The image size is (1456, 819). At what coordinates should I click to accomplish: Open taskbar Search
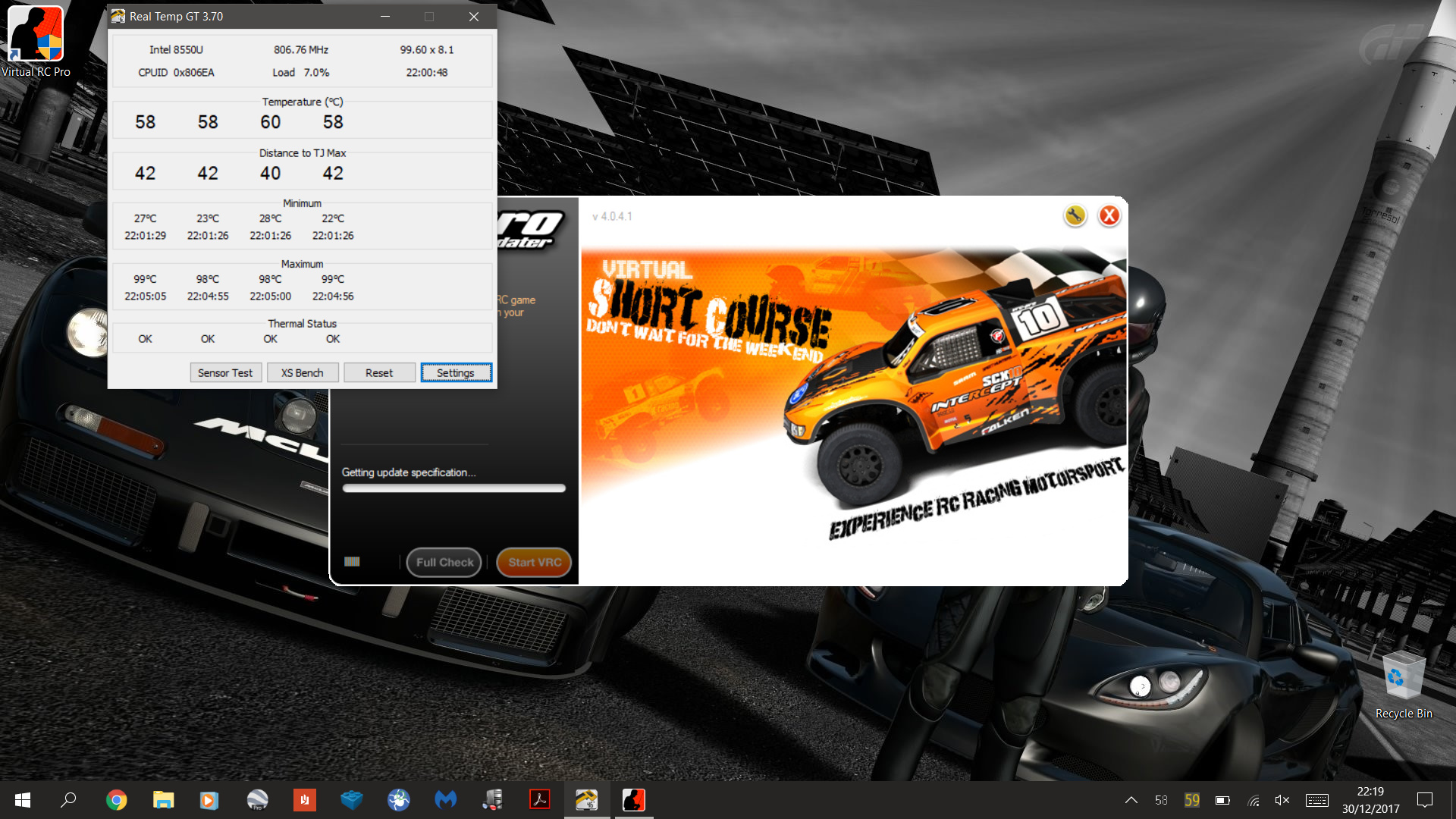[69, 800]
